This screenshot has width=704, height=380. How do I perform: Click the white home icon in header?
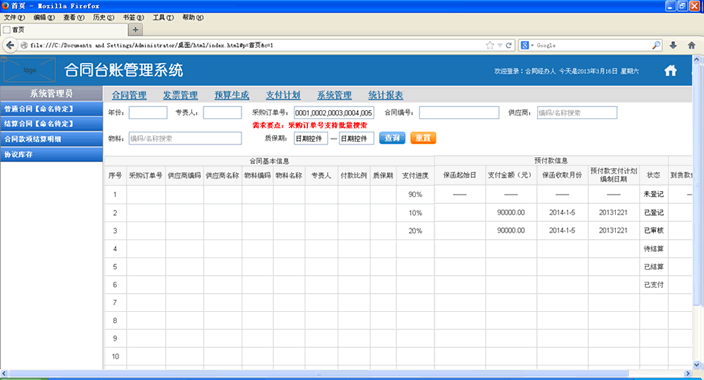[x=670, y=71]
